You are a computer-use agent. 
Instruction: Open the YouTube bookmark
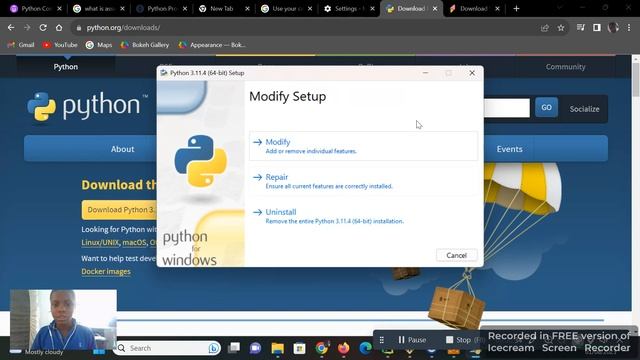(60, 45)
